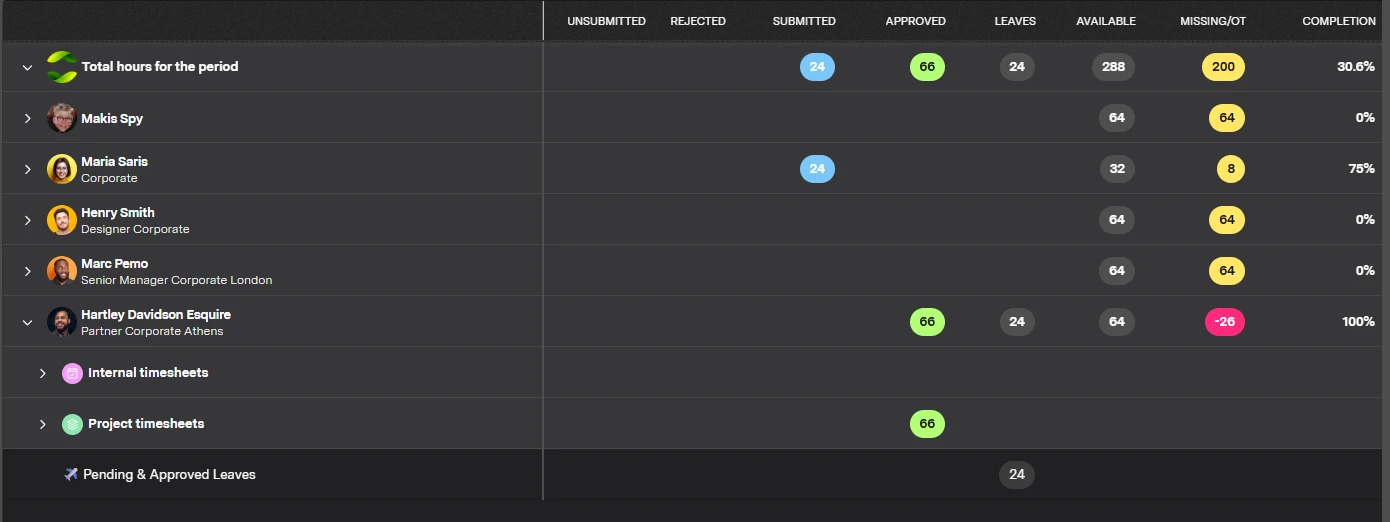Click the pink Internal timesheets icon
The height and width of the screenshot is (522, 1390).
[x=72, y=373]
